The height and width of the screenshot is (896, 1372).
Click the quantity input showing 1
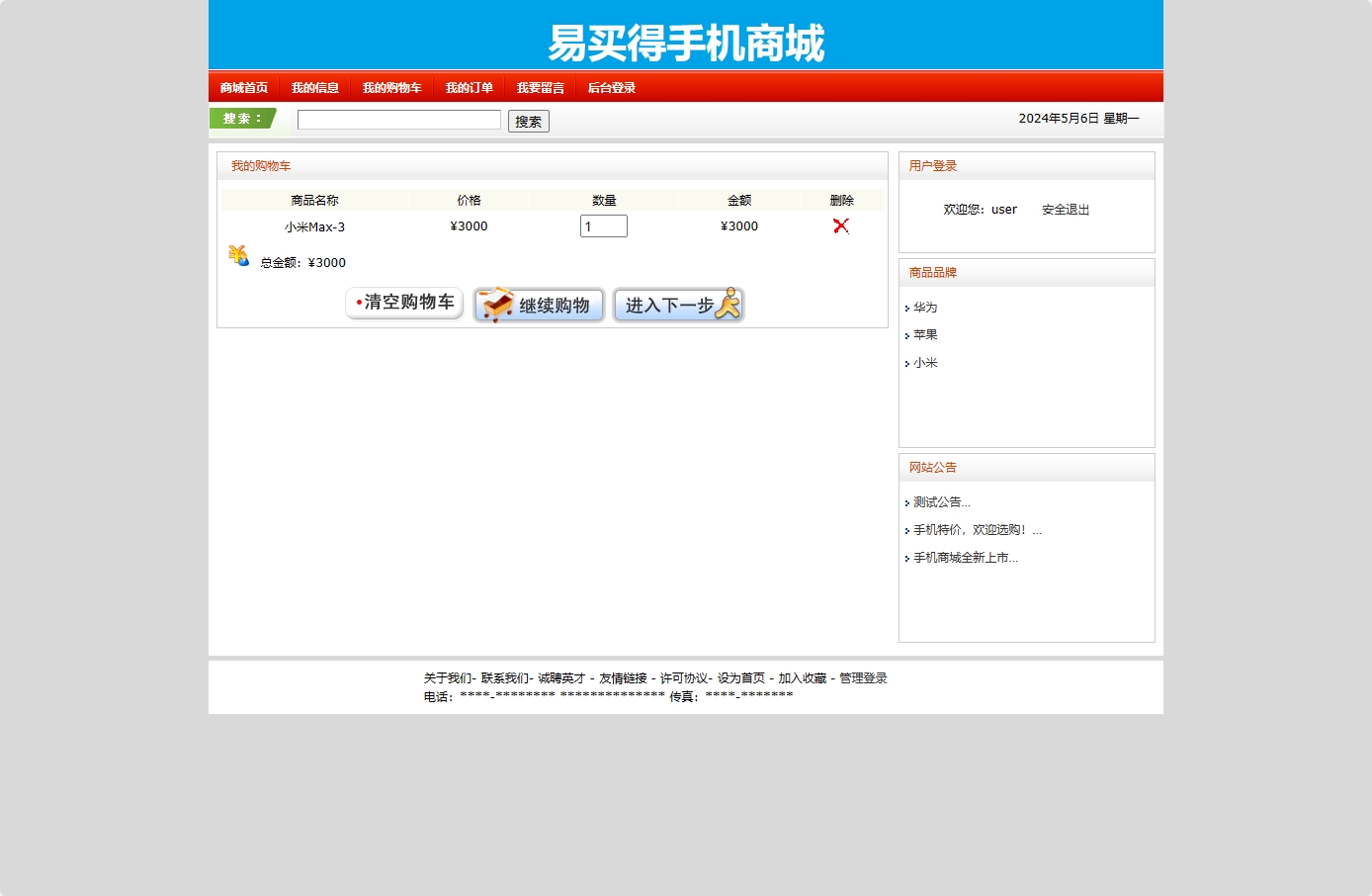603,225
